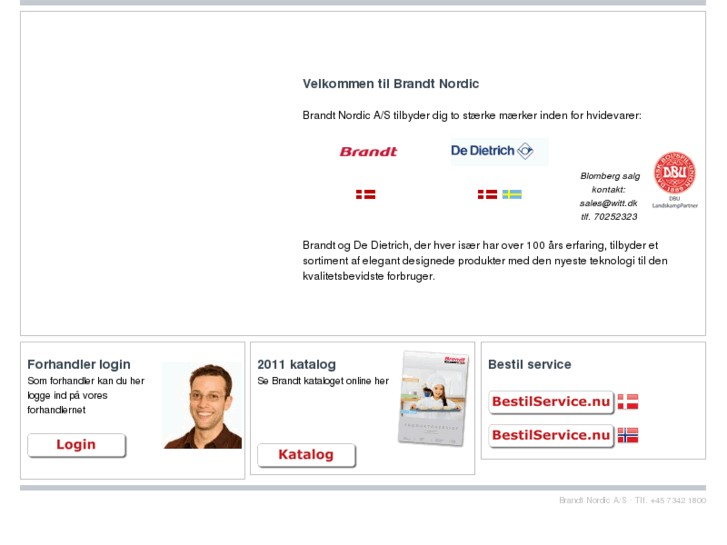727x545 pixels.
Task: Click the 2011 katalog heading
Action: (x=297, y=365)
